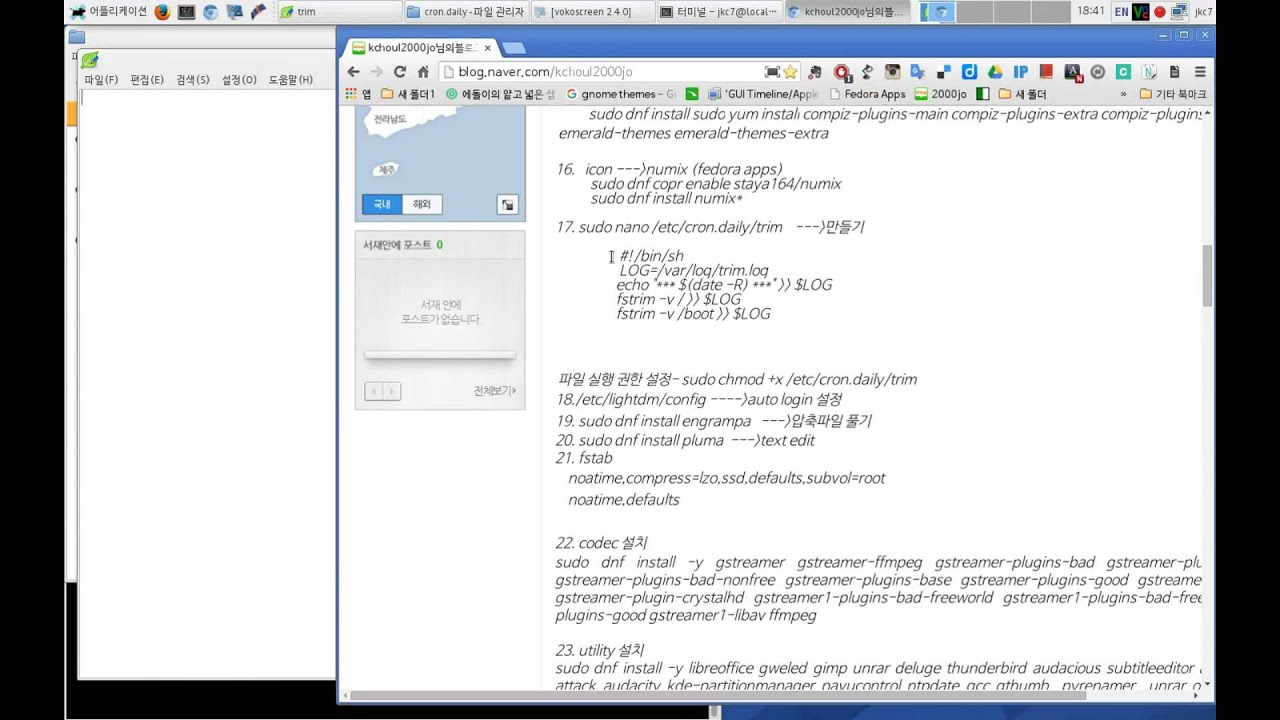Reload the blog page
The height and width of the screenshot is (720, 1280).
click(x=400, y=72)
